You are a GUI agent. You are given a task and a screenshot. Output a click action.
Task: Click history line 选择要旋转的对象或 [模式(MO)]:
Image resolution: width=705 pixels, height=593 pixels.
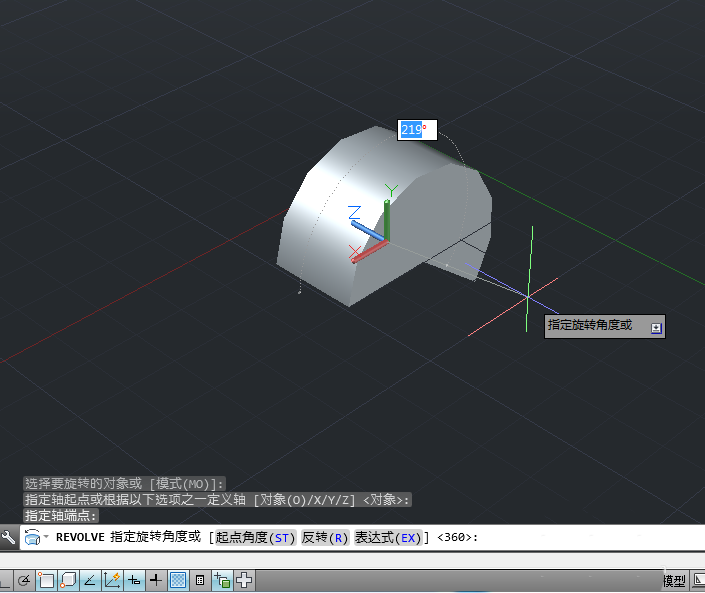124,484
